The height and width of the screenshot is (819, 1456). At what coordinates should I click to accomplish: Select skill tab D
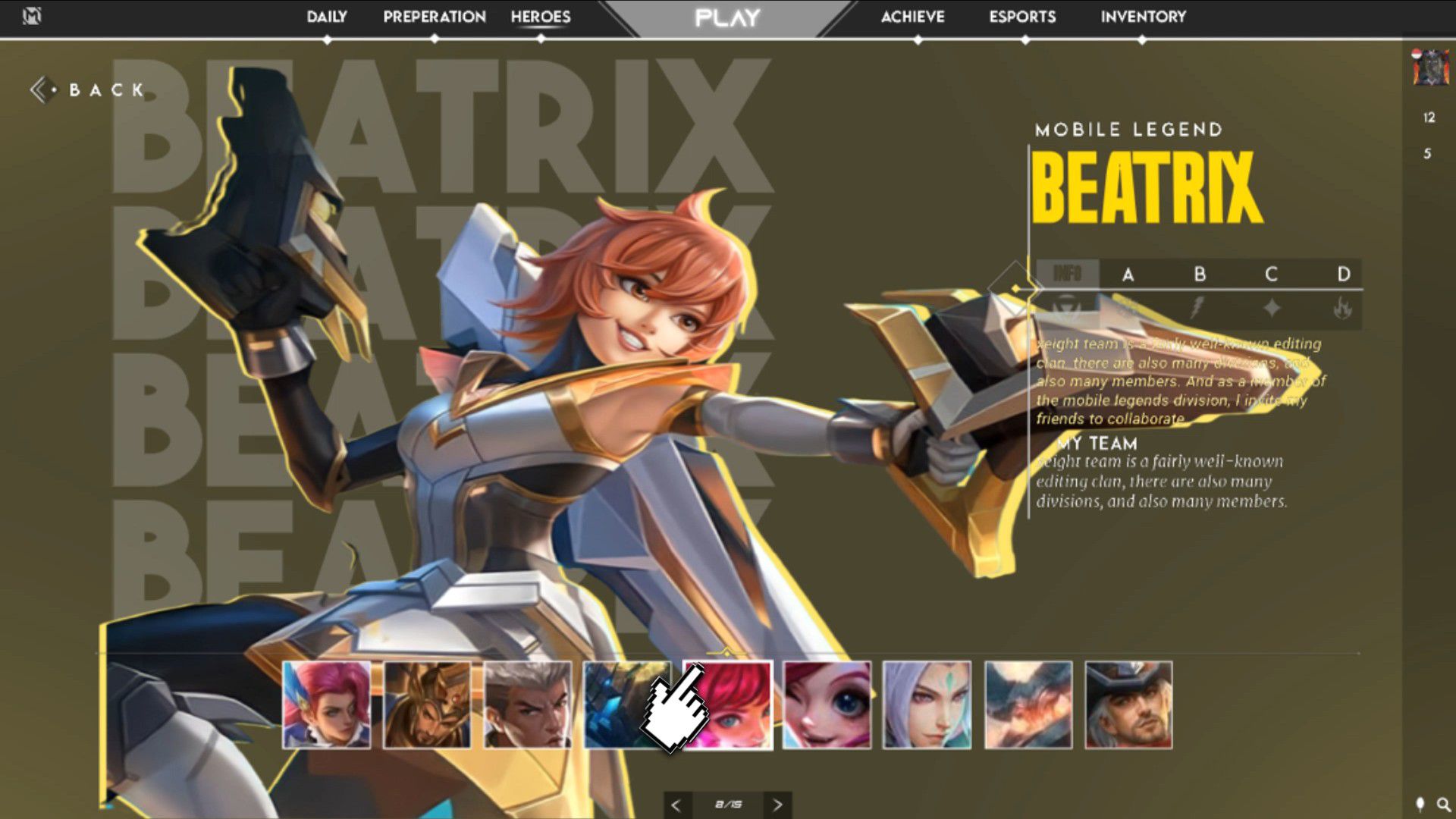[x=1344, y=275]
